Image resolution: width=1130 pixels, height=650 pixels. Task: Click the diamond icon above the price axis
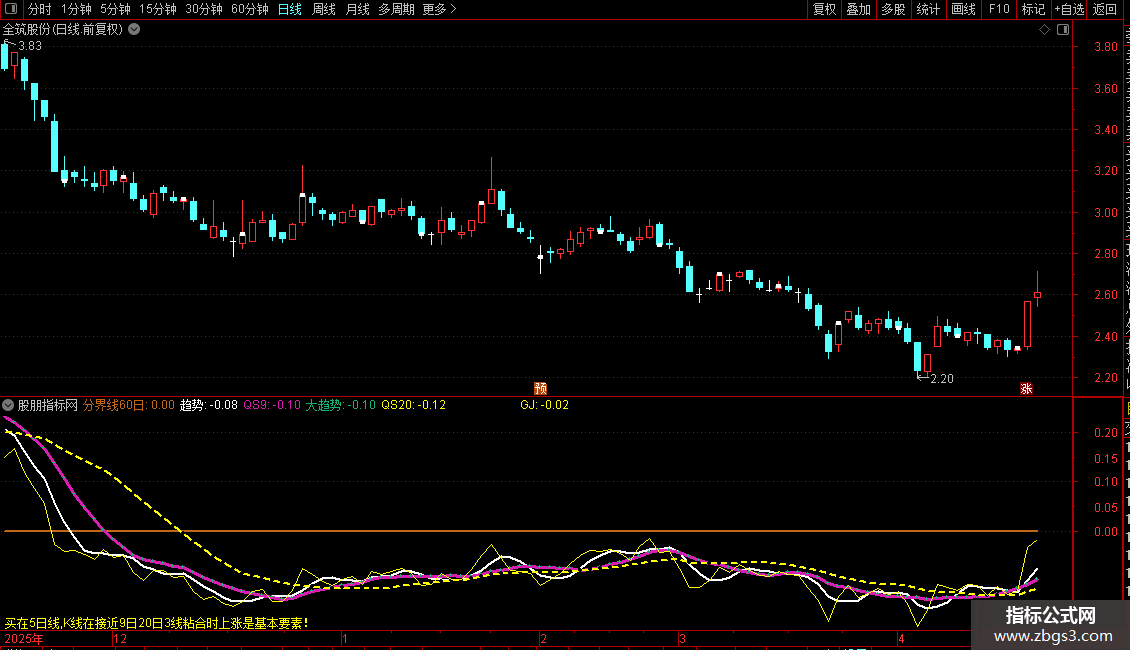coord(1044,30)
